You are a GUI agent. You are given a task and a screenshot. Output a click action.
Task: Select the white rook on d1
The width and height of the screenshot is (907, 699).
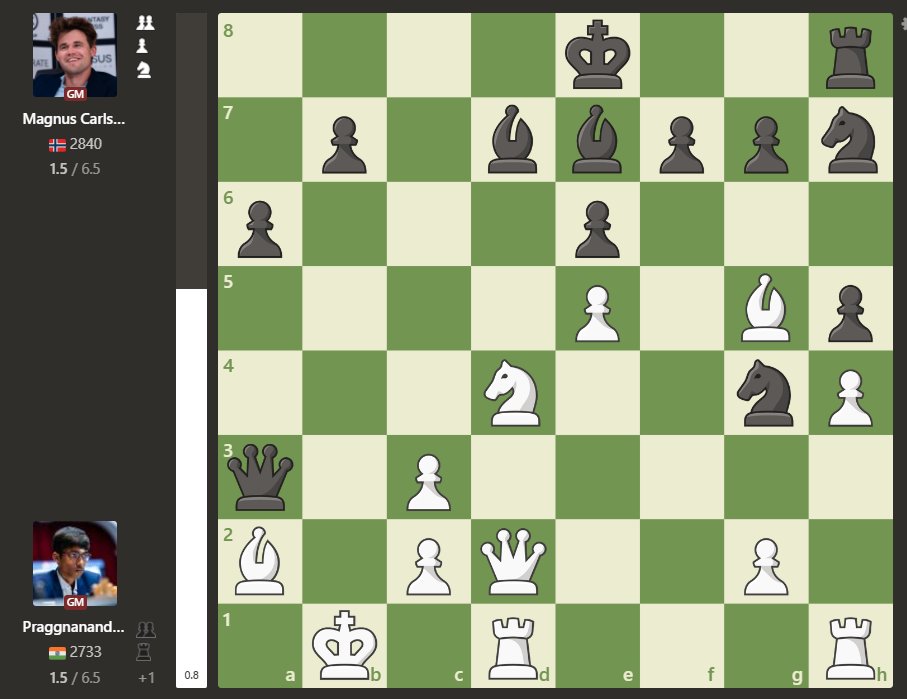pos(513,648)
